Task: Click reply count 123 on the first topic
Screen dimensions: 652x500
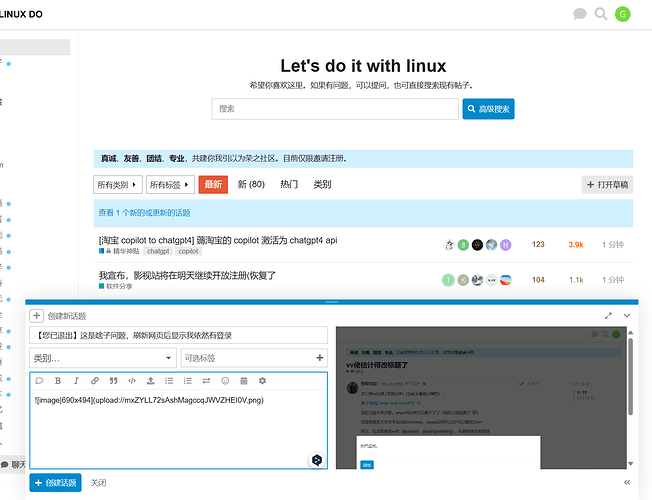Action: (x=538, y=244)
